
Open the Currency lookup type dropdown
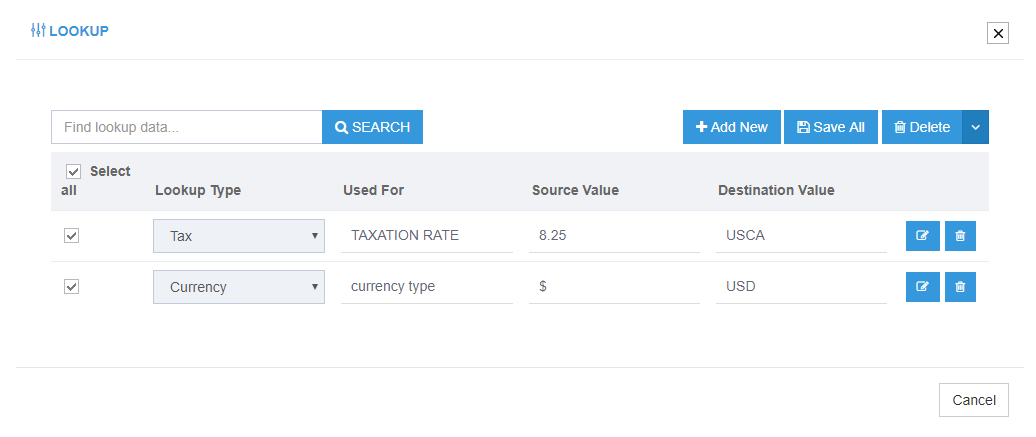[x=239, y=287]
